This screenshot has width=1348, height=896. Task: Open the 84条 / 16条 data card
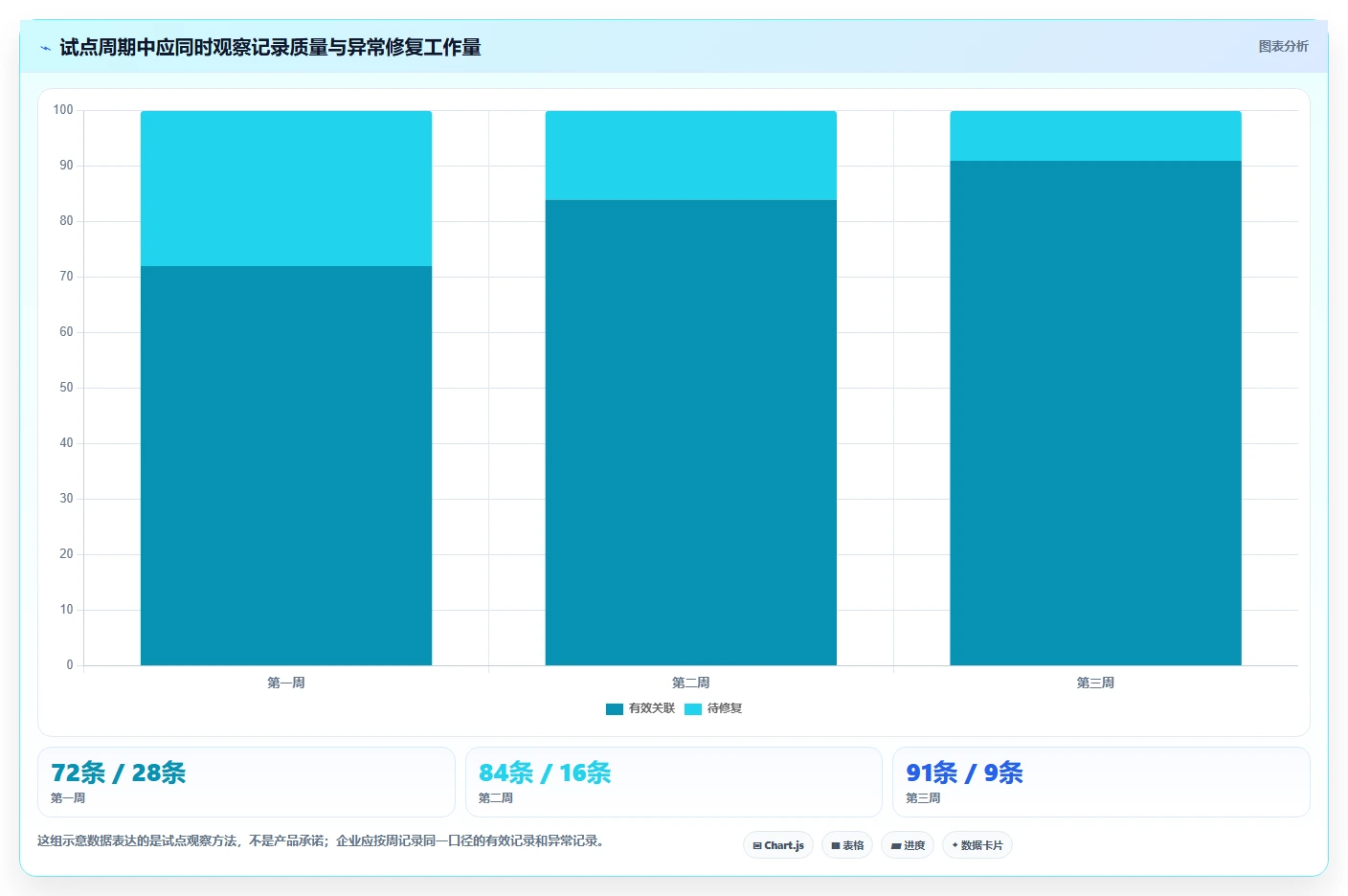[674, 782]
